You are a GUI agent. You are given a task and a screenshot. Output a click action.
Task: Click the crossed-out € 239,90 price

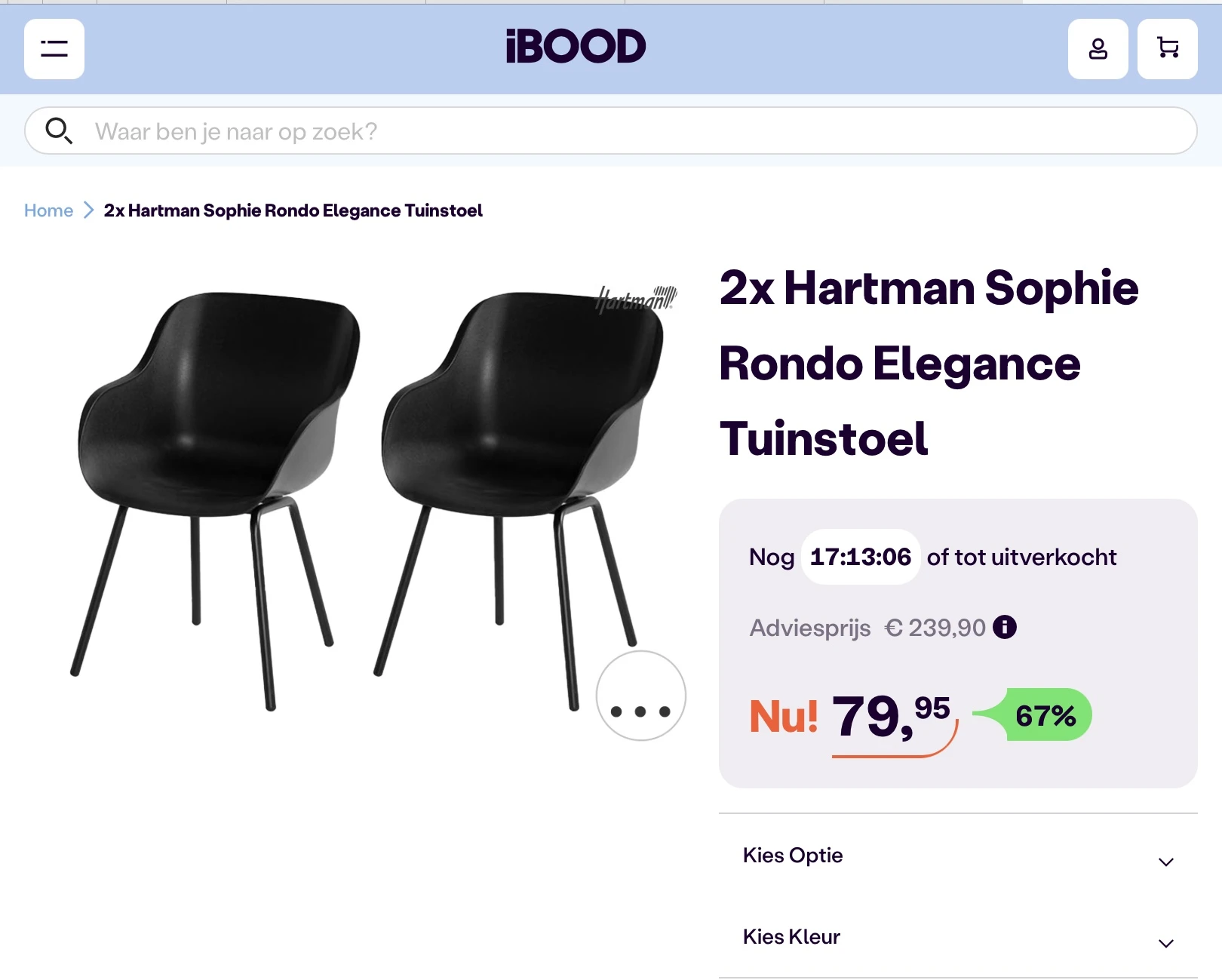(x=935, y=628)
